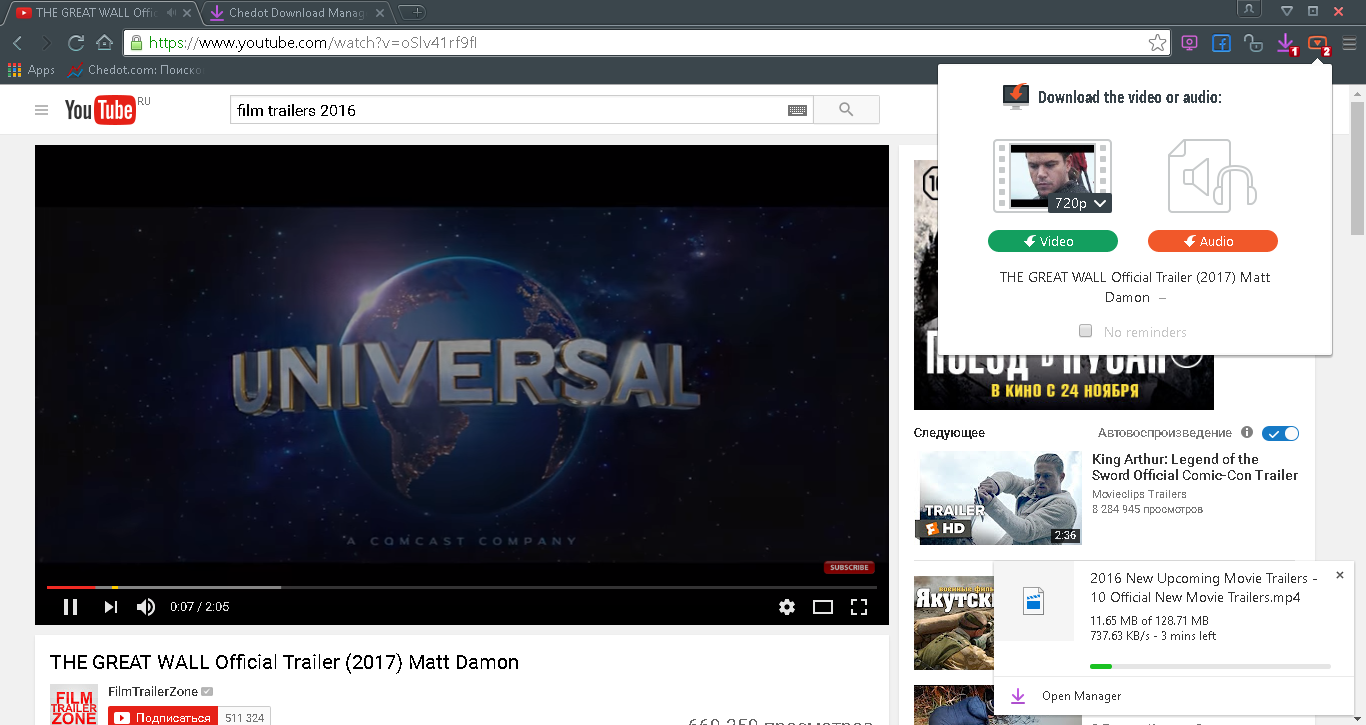Click the Matt Damon video preview thumbnail
This screenshot has height=725, width=1366.
1052,176
